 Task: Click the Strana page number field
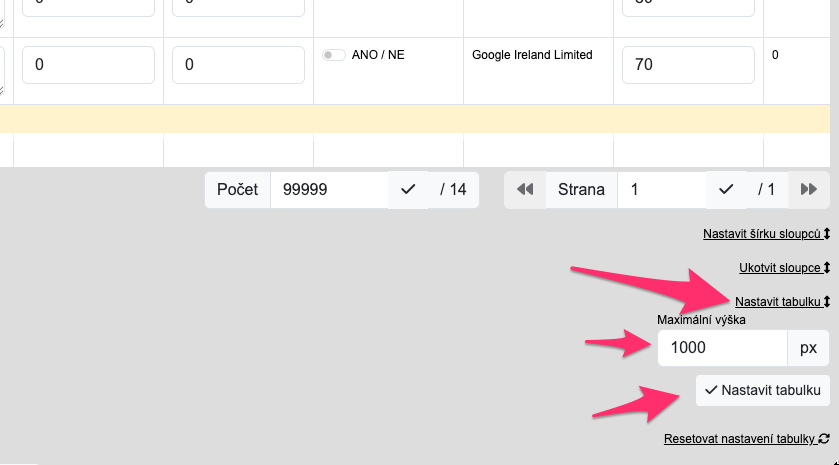[x=661, y=189]
